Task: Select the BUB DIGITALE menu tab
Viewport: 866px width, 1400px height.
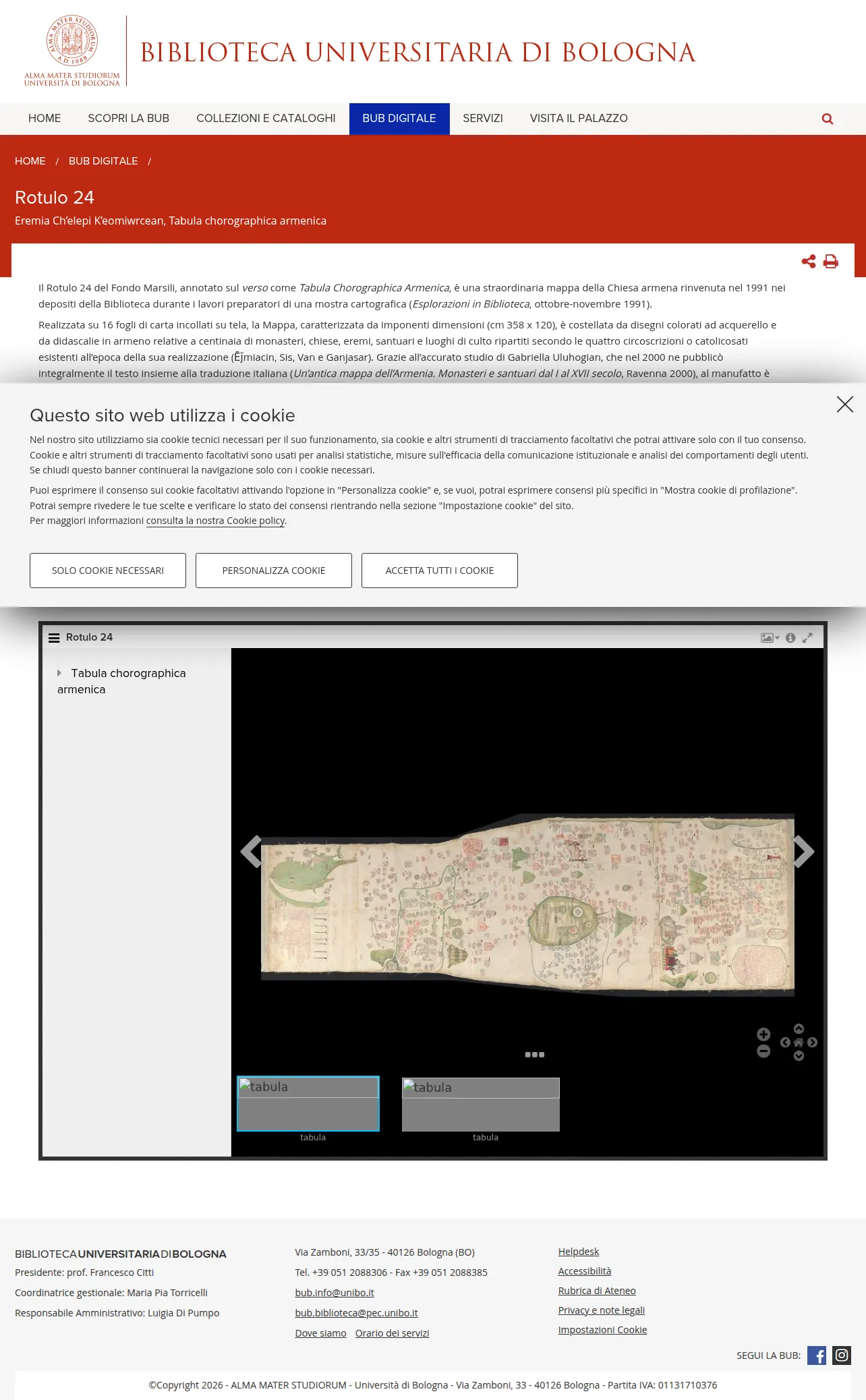Action: pyautogui.click(x=399, y=119)
